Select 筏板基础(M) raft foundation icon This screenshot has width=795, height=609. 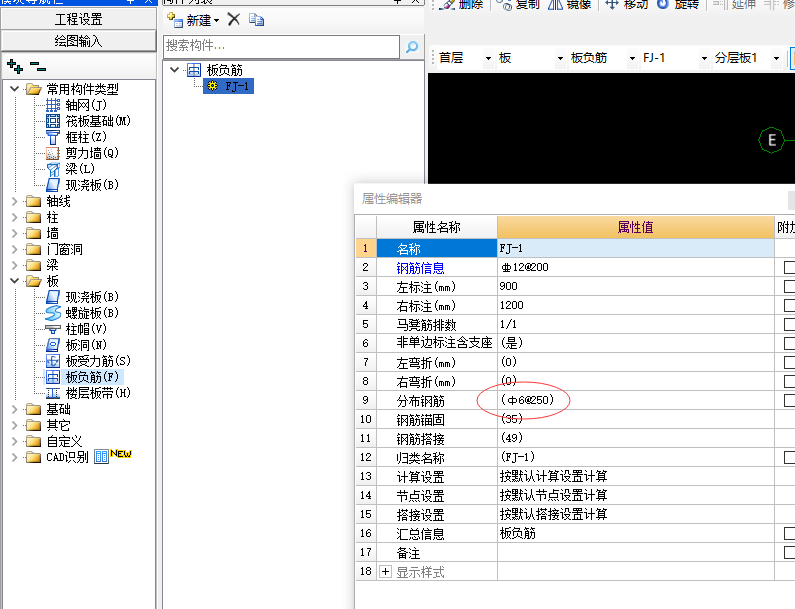pyautogui.click(x=53, y=121)
